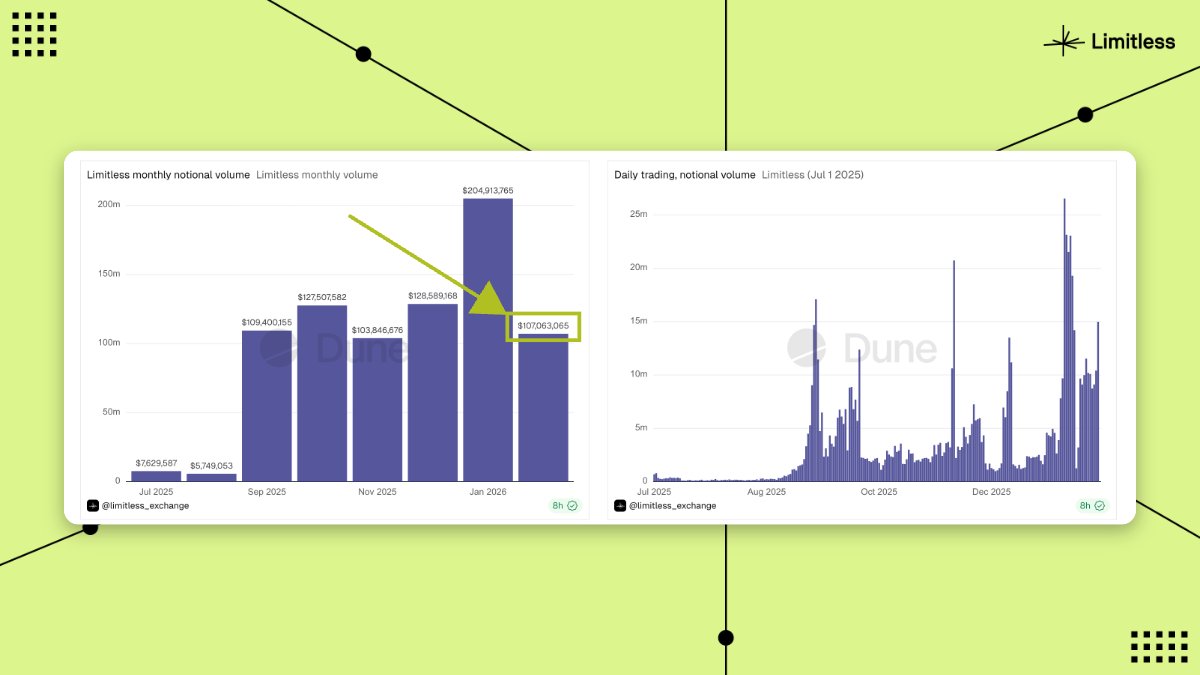Screen dimensions: 1200x675
Task: Click the 'Jul 2025' x-axis label on the daily chart
Action: 654,492
